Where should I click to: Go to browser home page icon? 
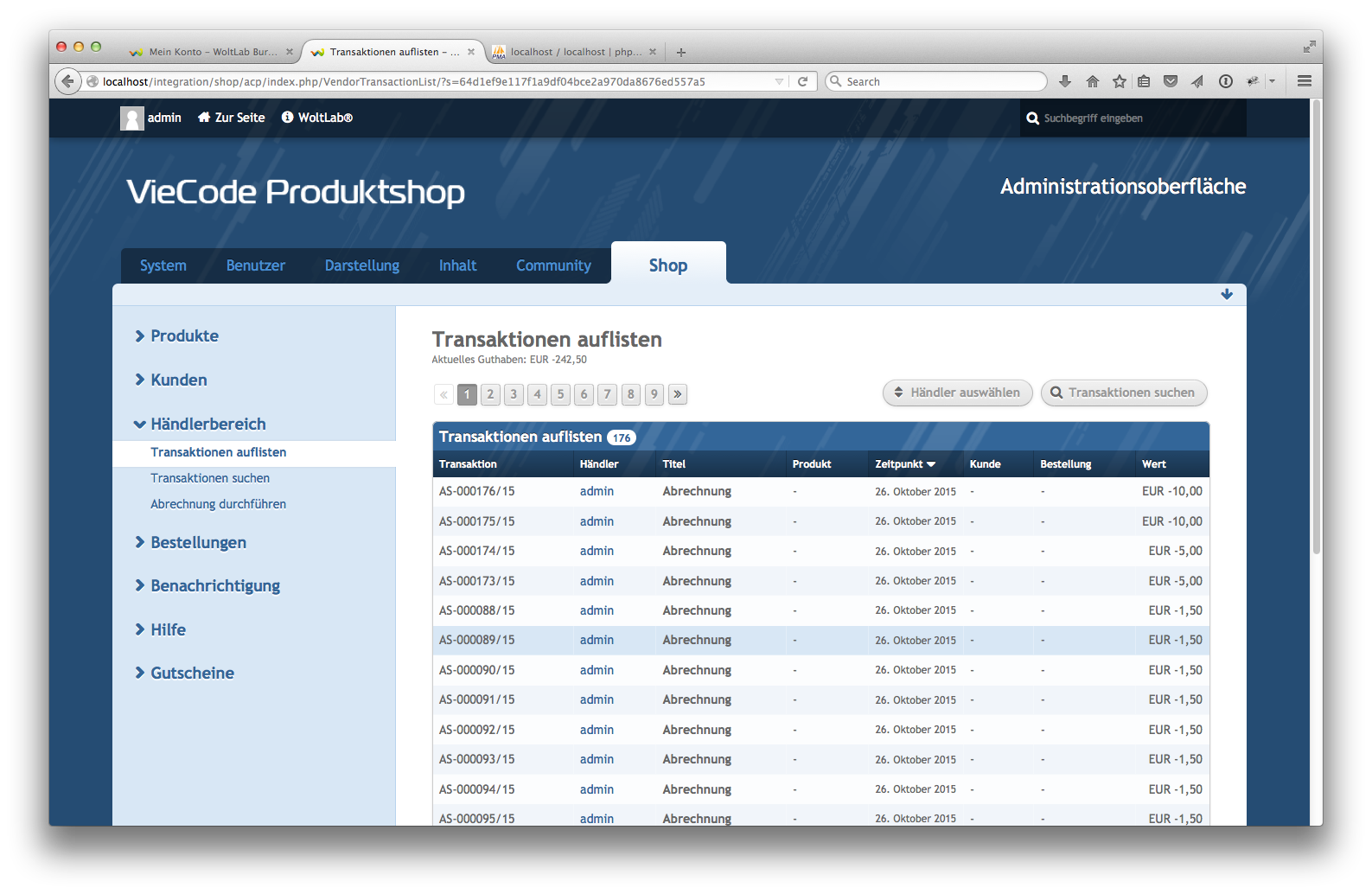pos(1093,81)
